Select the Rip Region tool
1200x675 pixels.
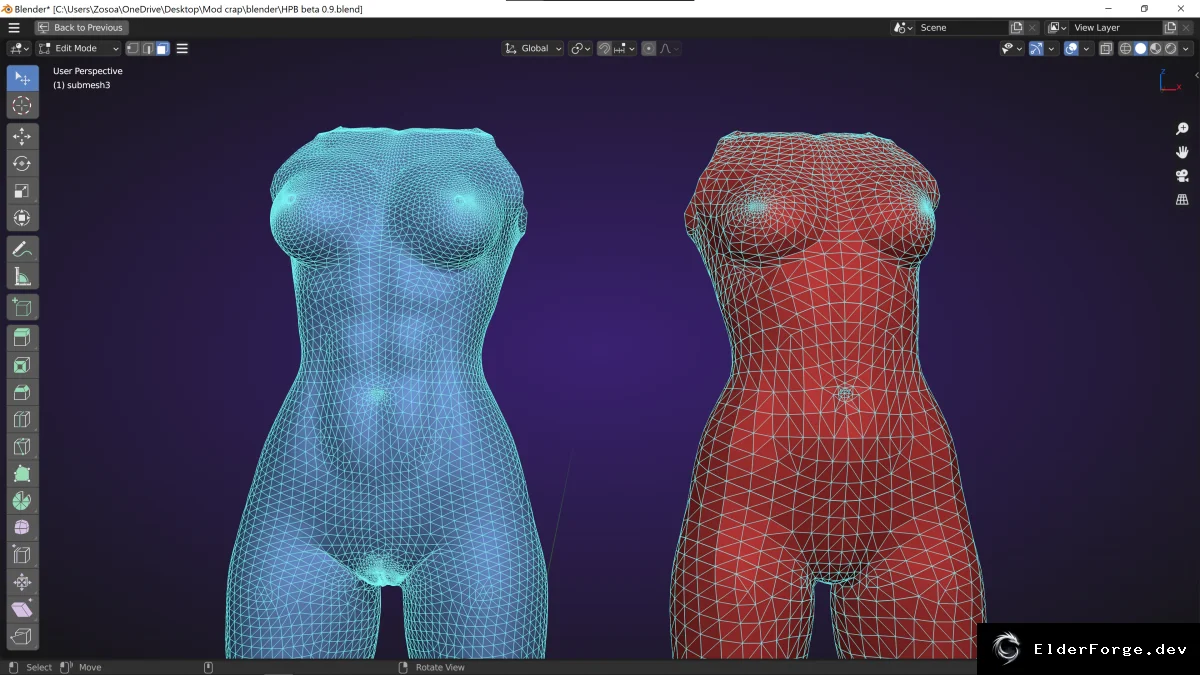point(22,635)
